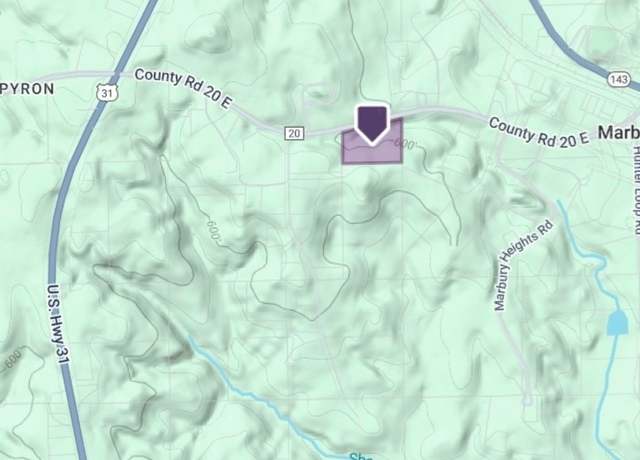Click the creek flowing south of pond
This screenshot has width=640, height=460.
pos(607,392)
